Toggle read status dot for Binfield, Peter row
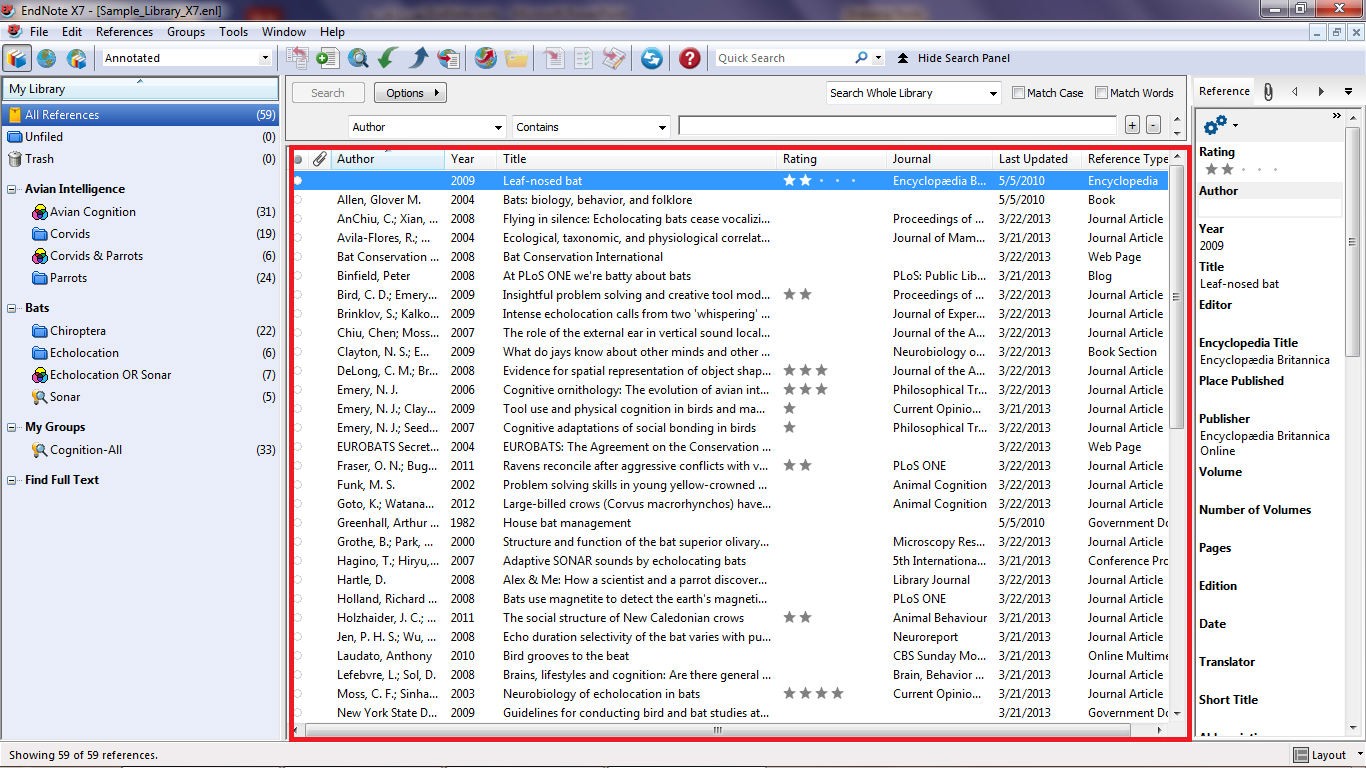This screenshot has height=768, width=1366. [x=298, y=276]
